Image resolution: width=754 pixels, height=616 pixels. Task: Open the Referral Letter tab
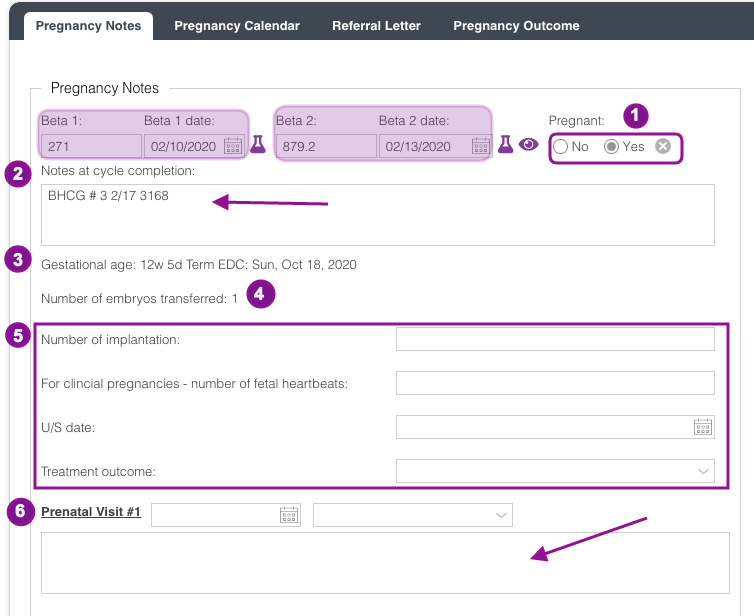[376, 26]
